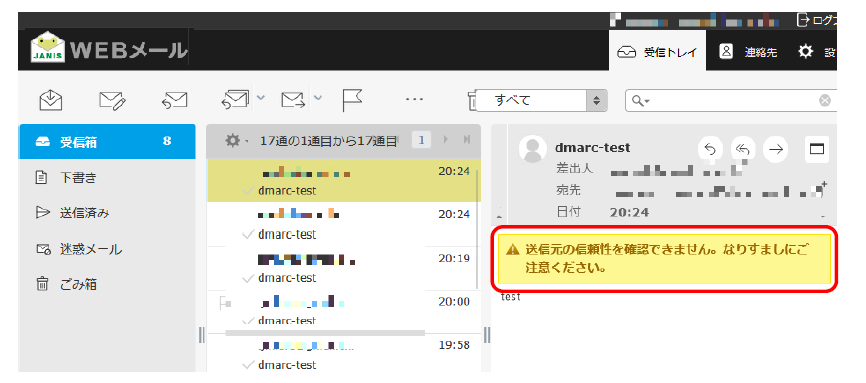
Task: Click the unread count 8 badge on 受信箱
Action: [167, 141]
